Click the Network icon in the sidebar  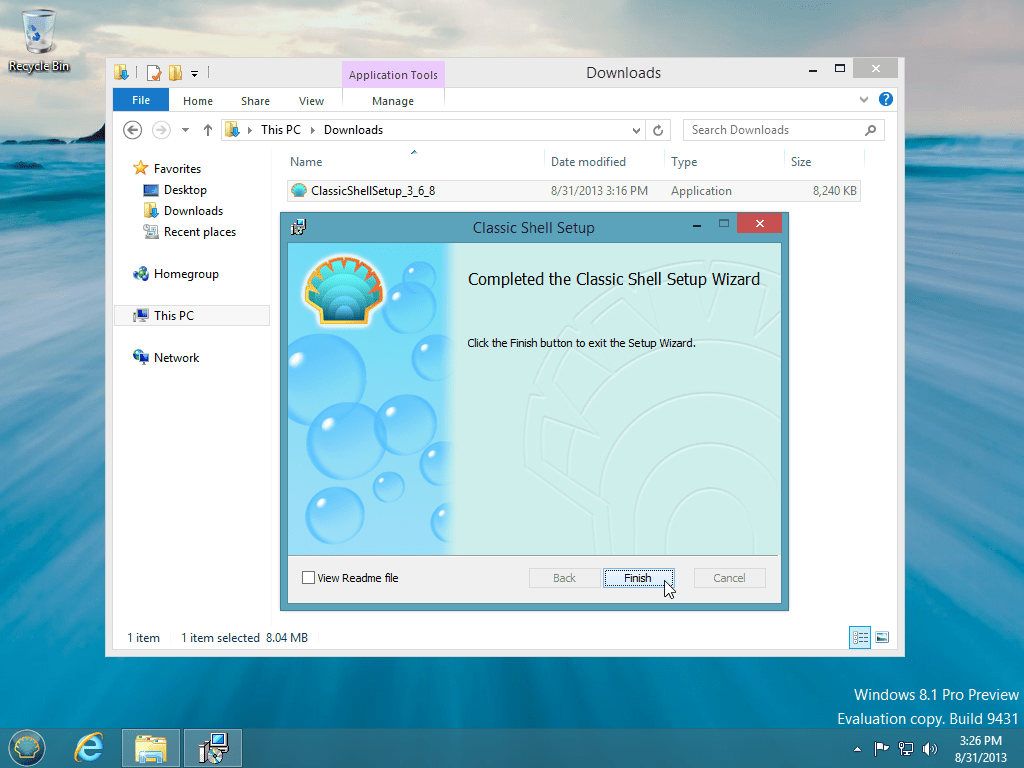(x=140, y=357)
